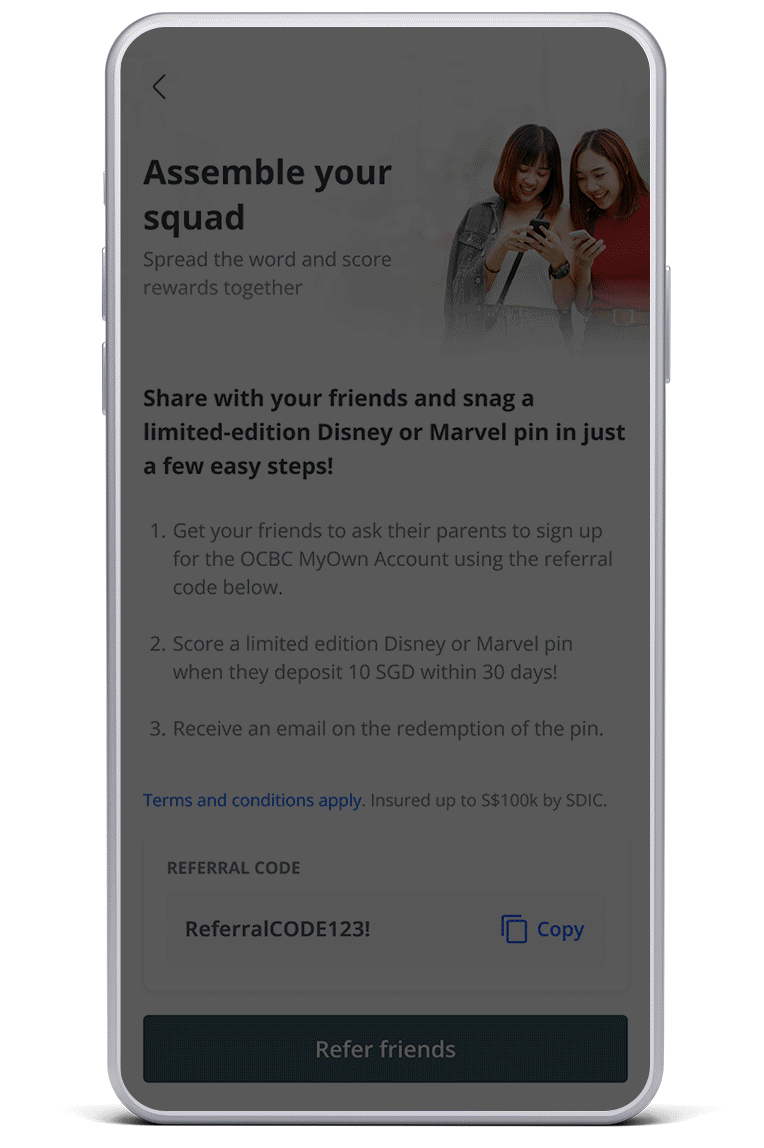Tap the Spread the word subtitle

(267, 273)
